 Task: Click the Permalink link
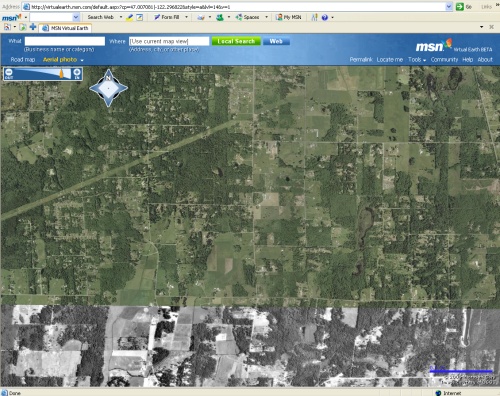point(361,60)
